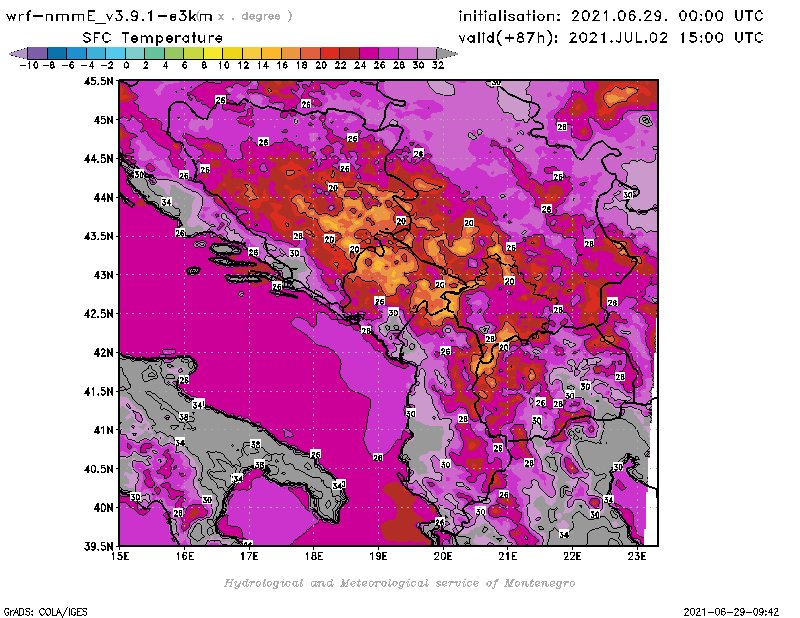This screenshot has width=800, height=618.
Task: Click the legend swatch between 10 and 12
Action: pyautogui.click(x=232, y=53)
